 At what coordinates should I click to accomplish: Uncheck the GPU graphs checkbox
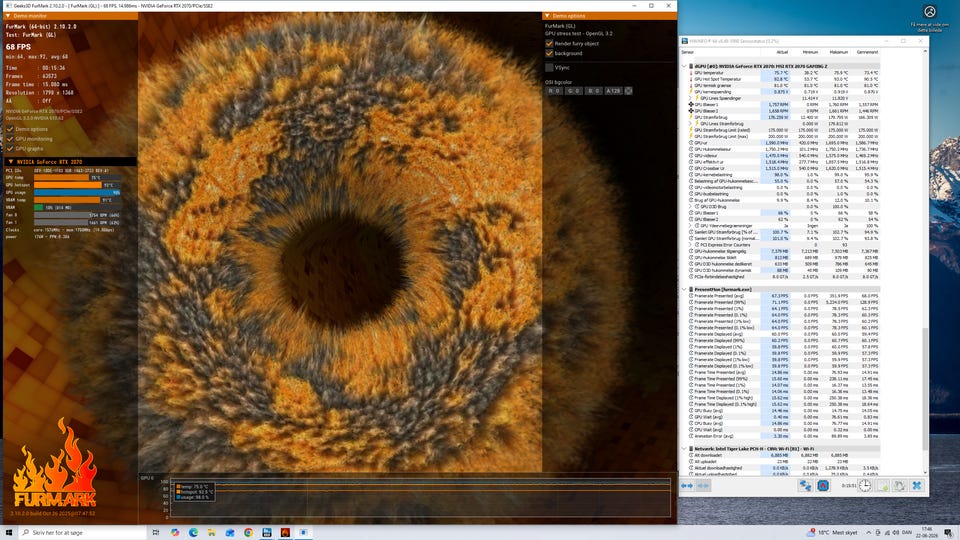coord(10,149)
